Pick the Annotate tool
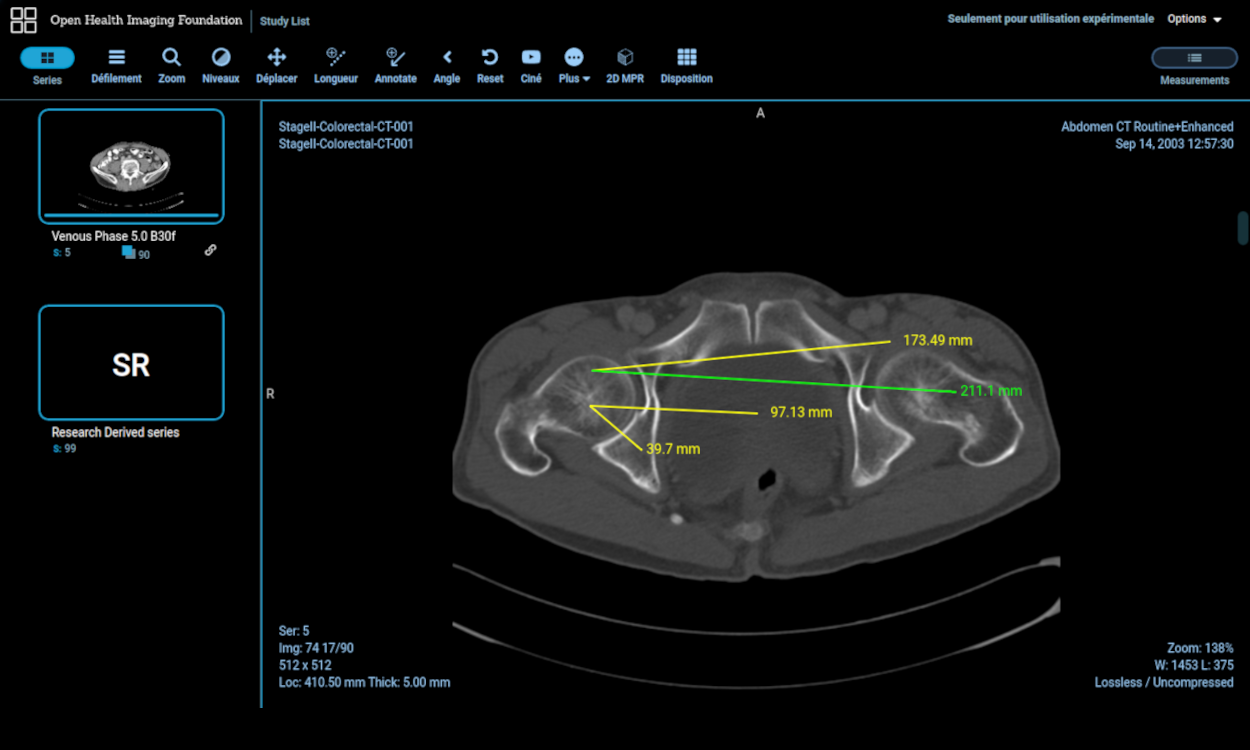Screen dimensions: 1250x750 click(395, 65)
